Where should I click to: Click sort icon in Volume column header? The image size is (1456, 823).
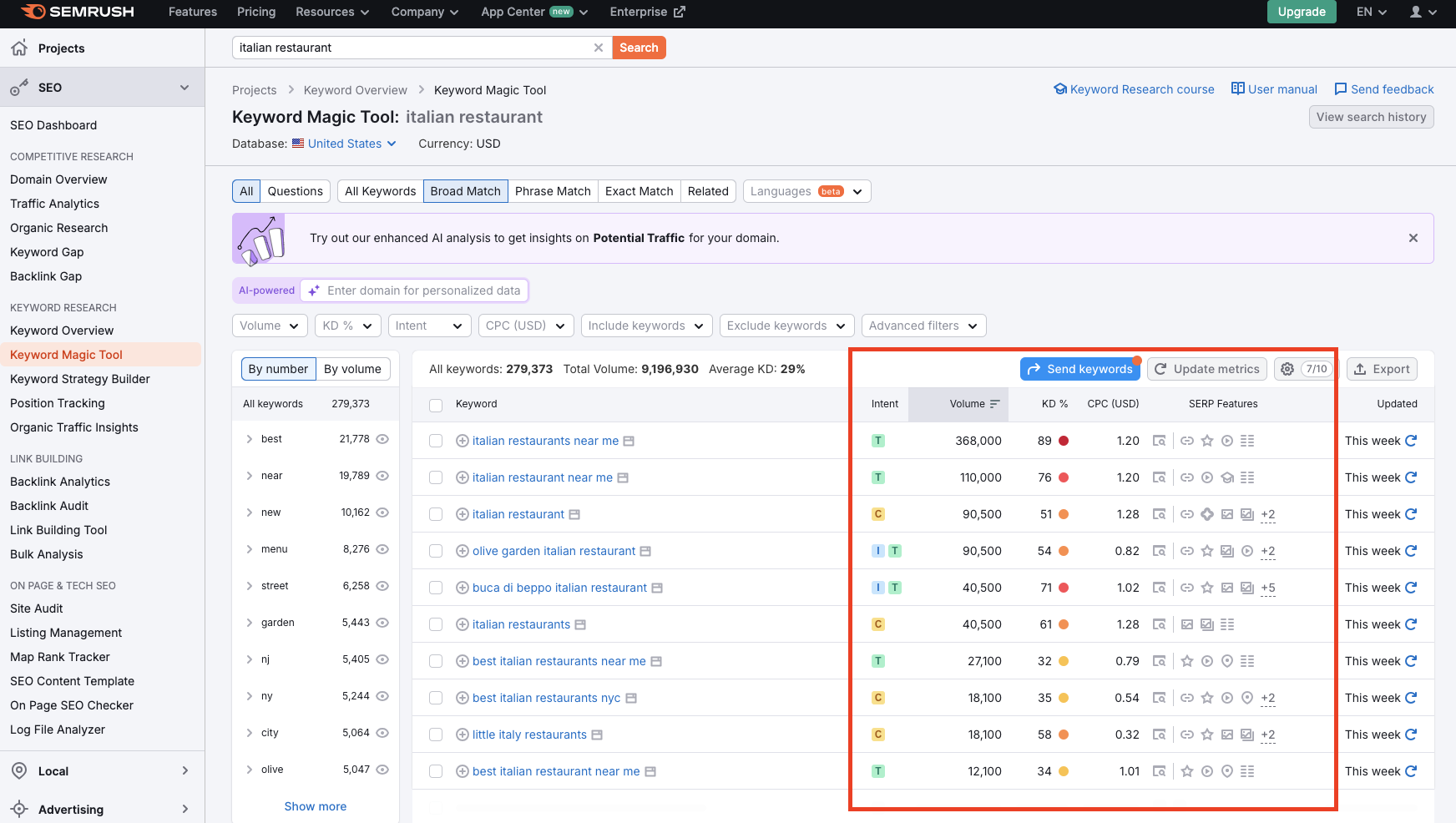tap(995, 404)
